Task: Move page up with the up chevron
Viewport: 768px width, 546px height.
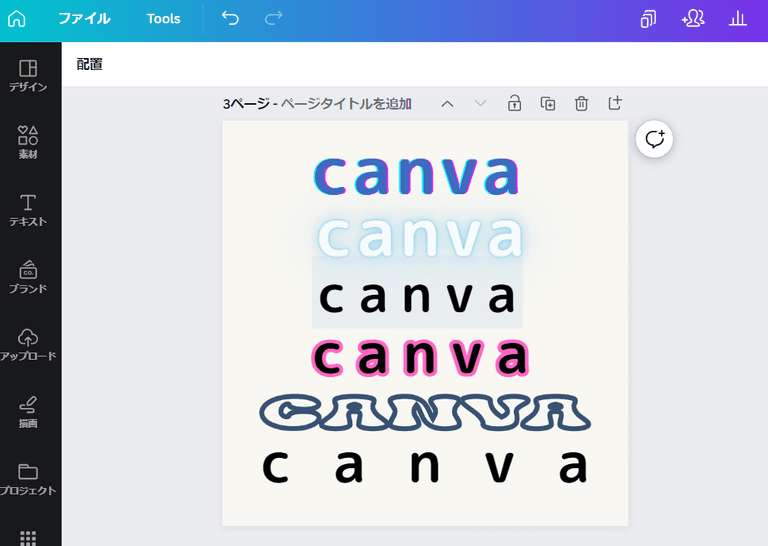Action: pos(447,104)
